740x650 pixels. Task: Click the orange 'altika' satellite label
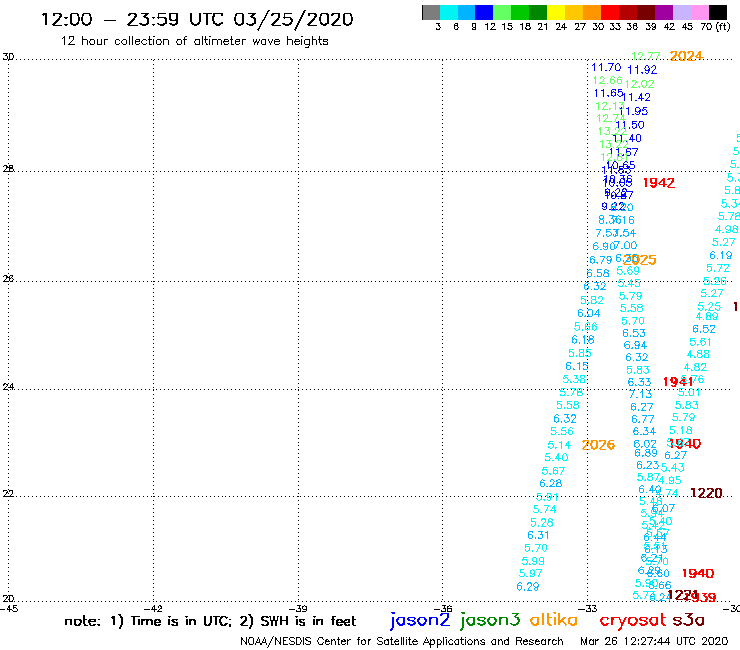(x=554, y=619)
